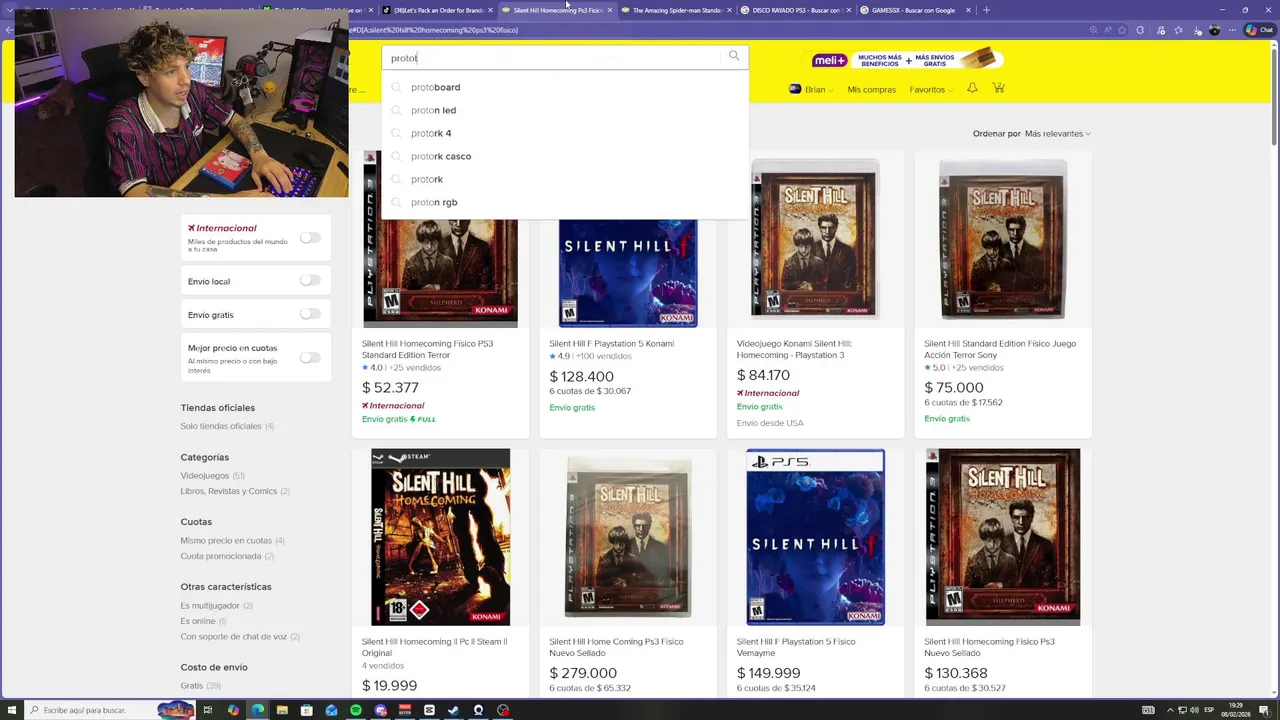The image size is (1280, 720).
Task: Filter by Solo tiendas oficiales
Action: 221,426
